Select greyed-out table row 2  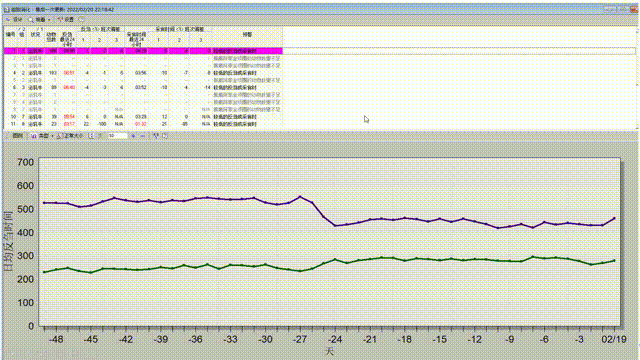143,58
